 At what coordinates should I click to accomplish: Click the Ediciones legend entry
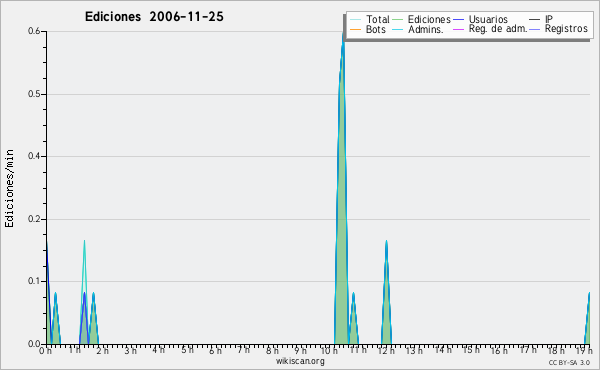[422, 19]
